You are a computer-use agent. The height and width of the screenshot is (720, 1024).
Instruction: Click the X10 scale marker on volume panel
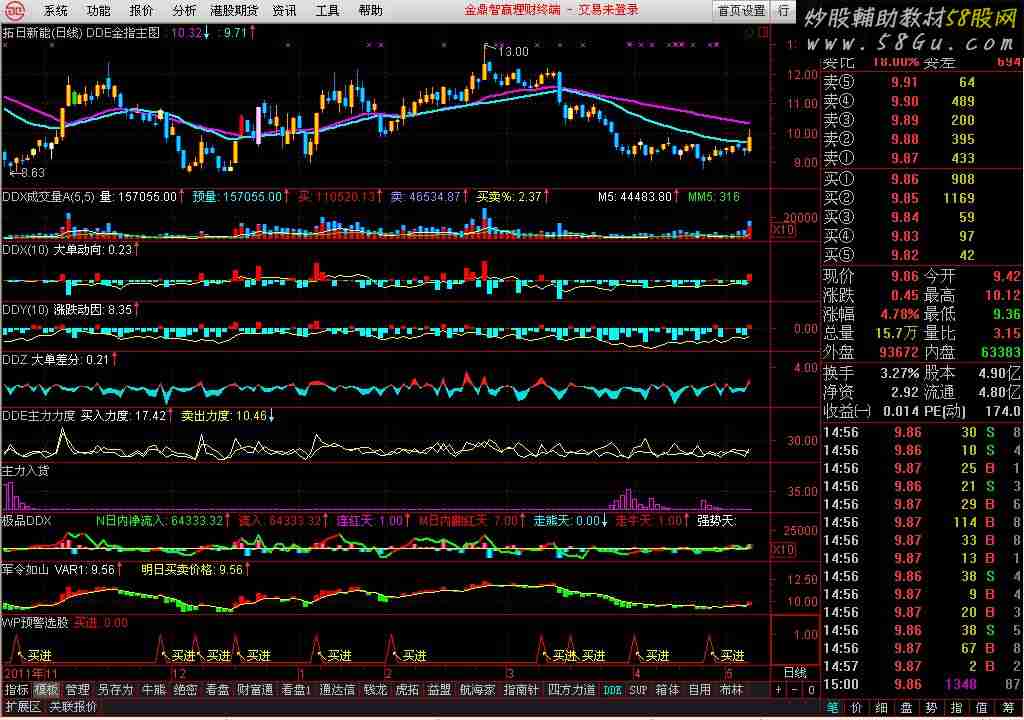tap(783, 230)
